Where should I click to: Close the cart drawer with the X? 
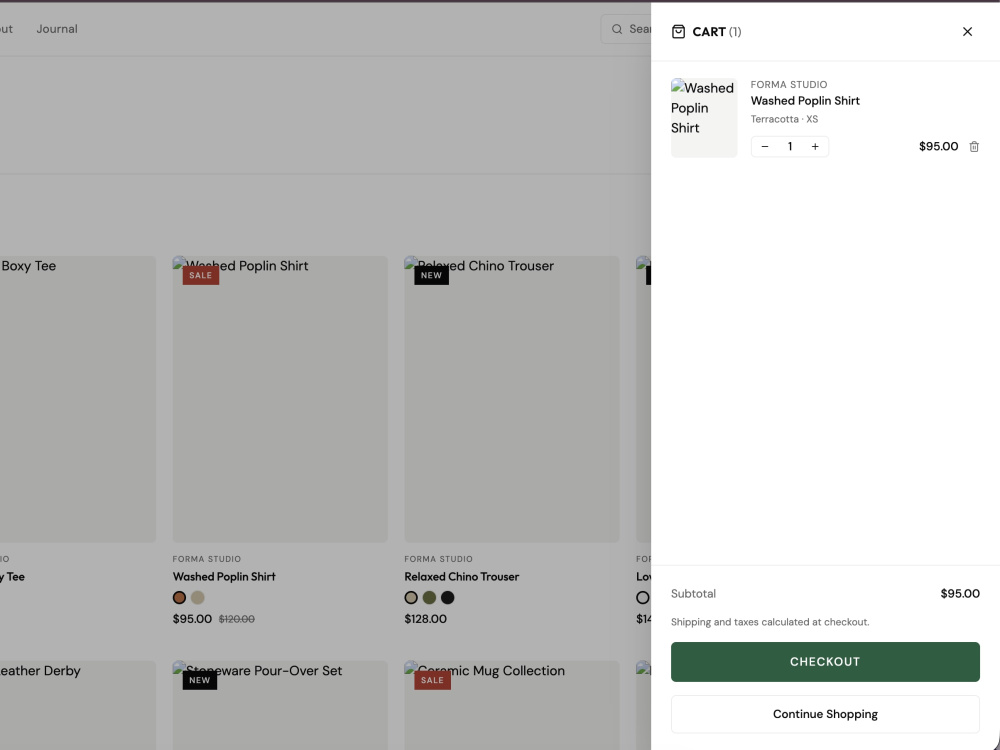coord(967,32)
